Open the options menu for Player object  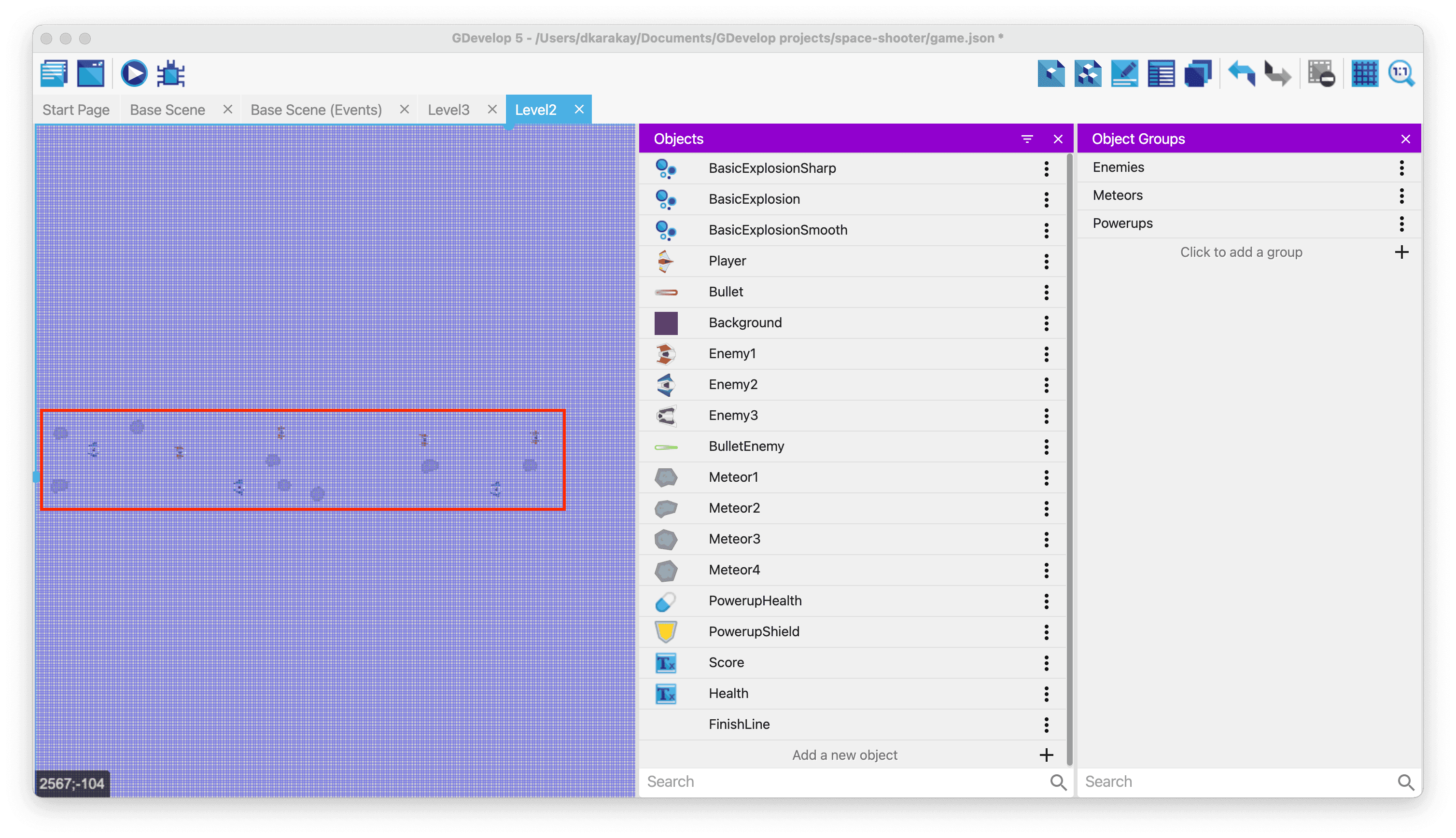click(x=1046, y=261)
